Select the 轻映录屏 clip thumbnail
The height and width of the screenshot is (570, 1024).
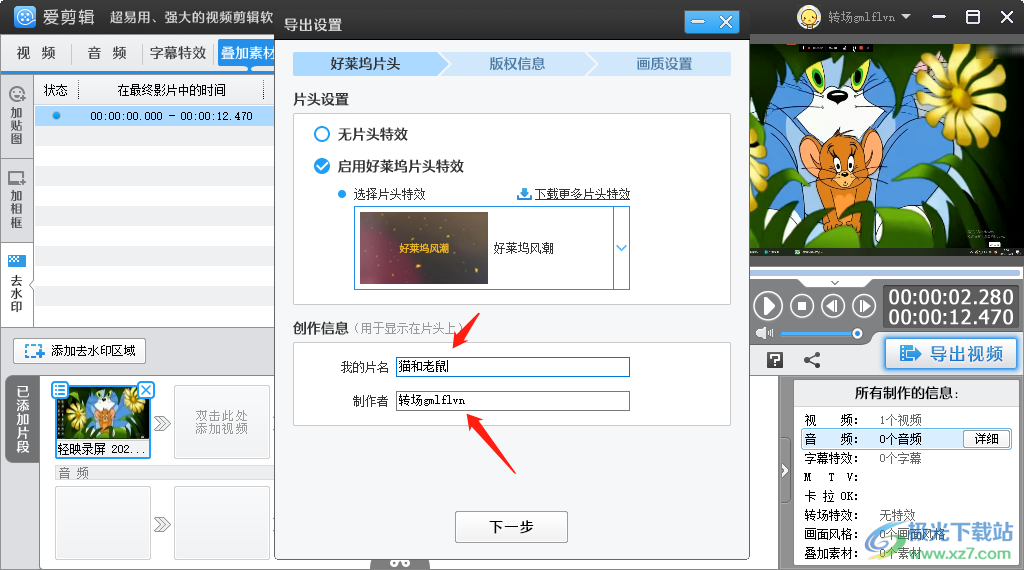[x=103, y=422]
